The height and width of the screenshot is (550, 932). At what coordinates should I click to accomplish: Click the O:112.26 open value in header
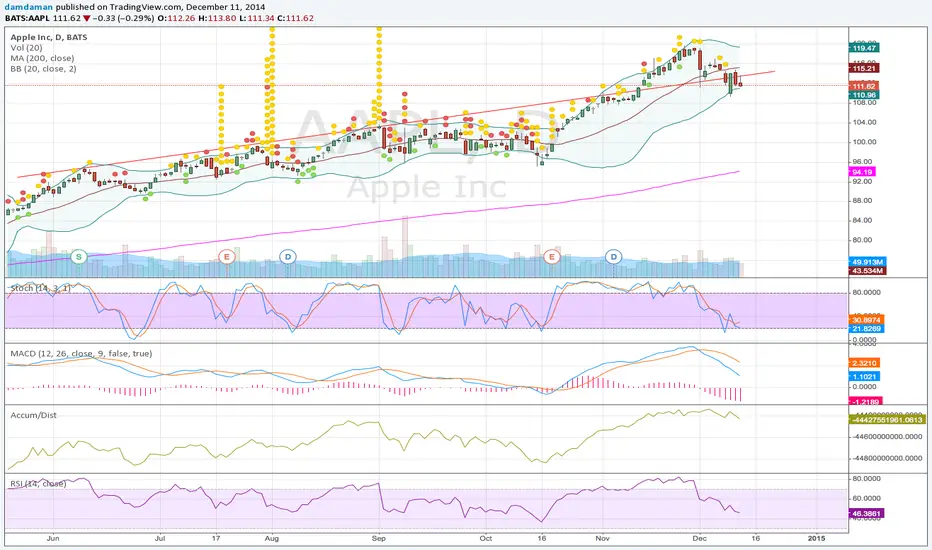178,18
